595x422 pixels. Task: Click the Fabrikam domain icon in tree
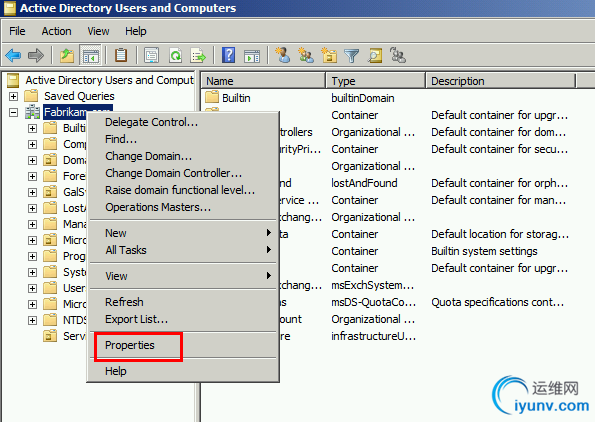tap(33, 112)
